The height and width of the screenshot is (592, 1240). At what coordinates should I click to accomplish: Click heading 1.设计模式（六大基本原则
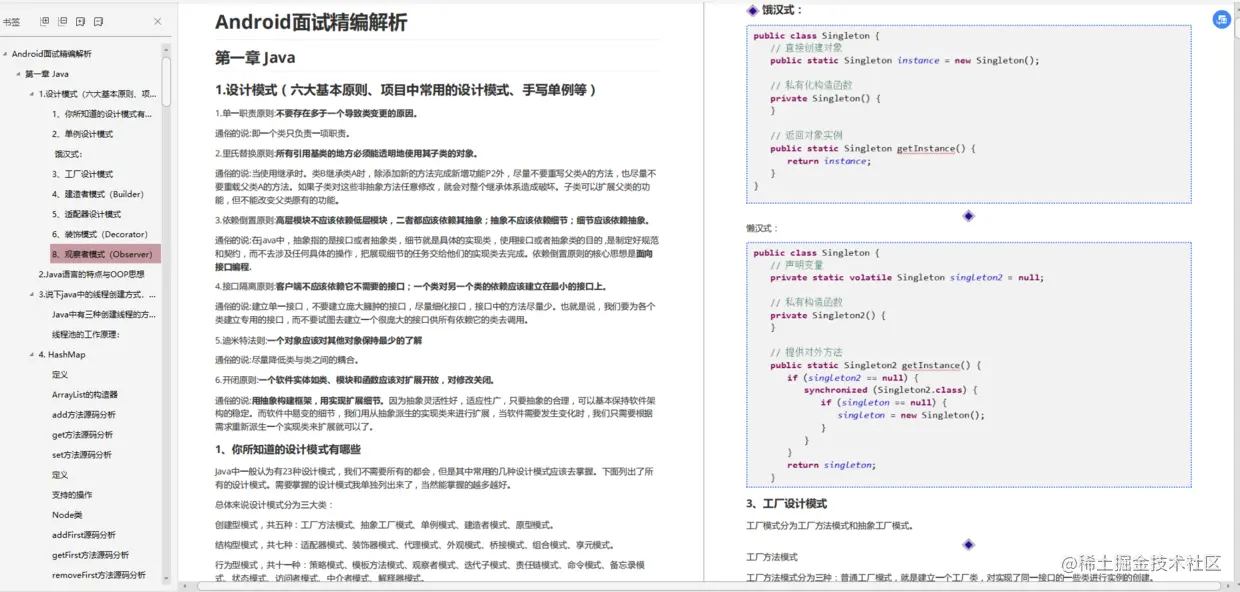[407, 90]
